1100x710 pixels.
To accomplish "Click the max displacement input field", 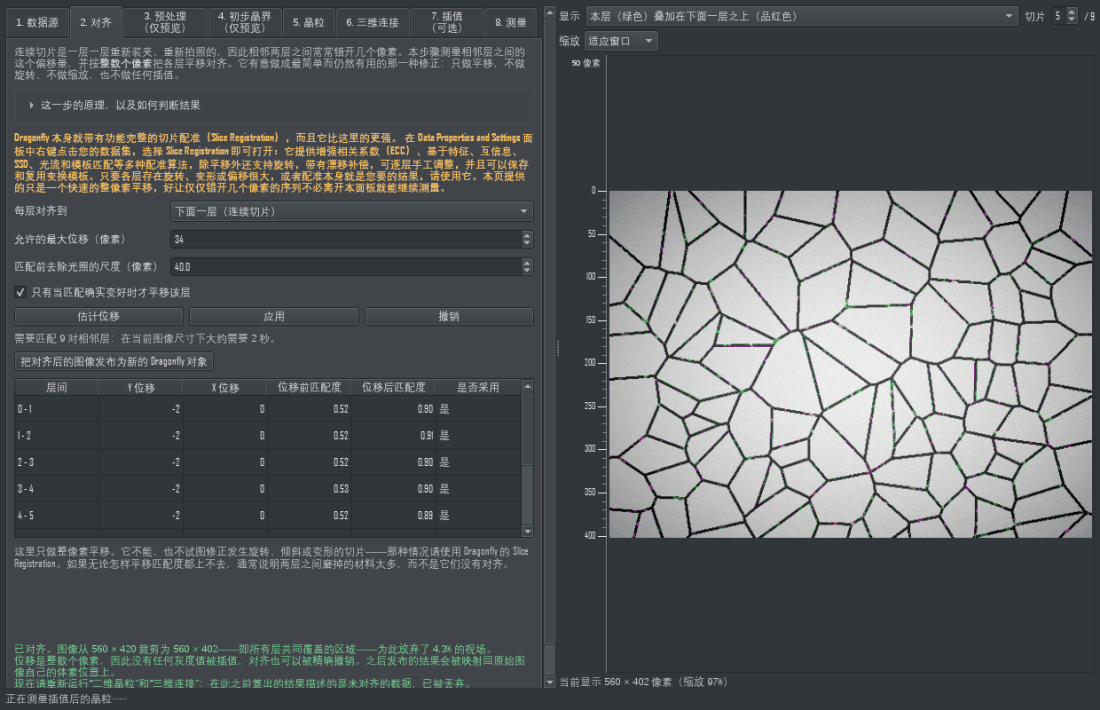I will [x=346, y=239].
